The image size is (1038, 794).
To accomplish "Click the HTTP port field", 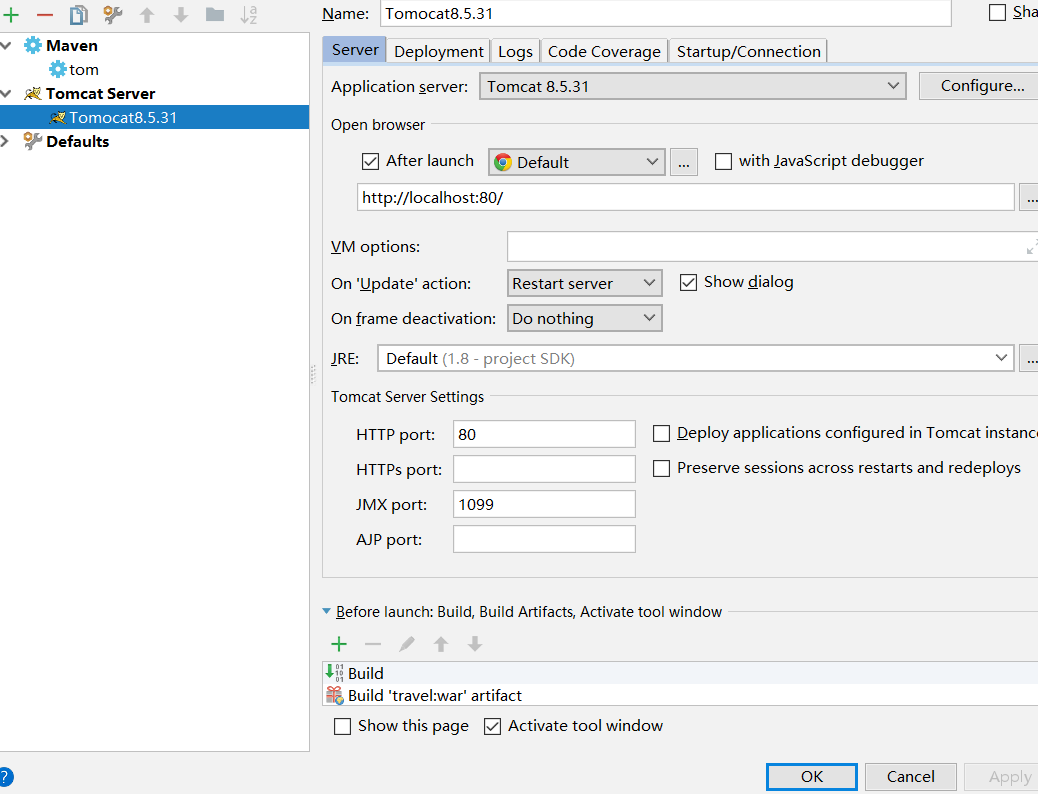I will pyautogui.click(x=544, y=434).
